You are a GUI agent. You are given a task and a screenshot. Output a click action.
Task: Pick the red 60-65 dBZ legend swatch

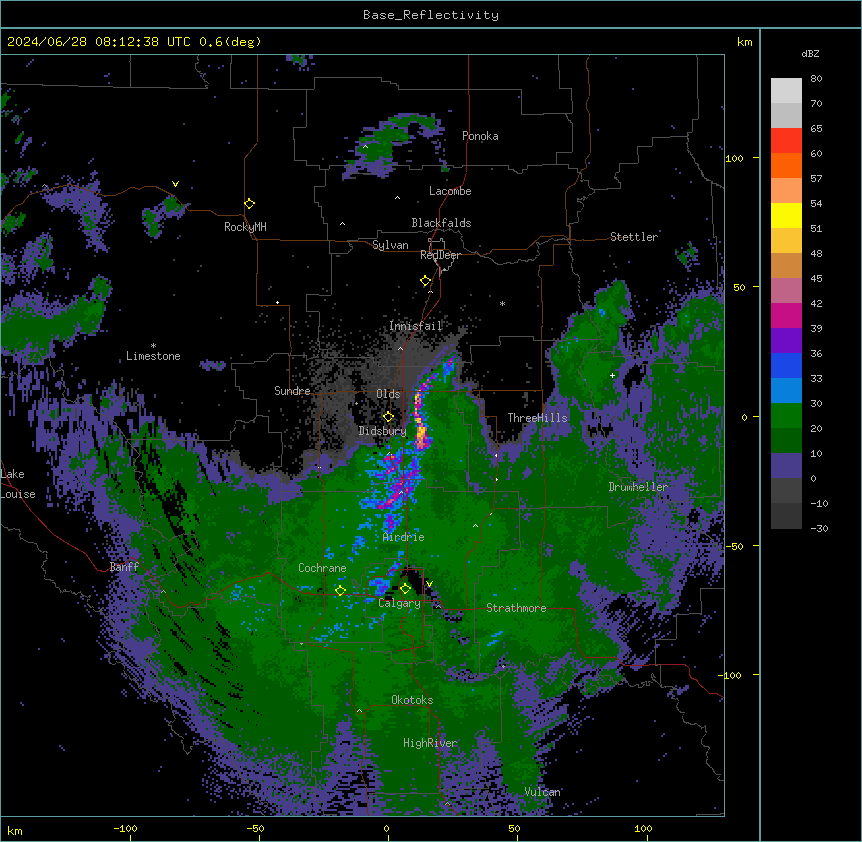tap(786, 141)
